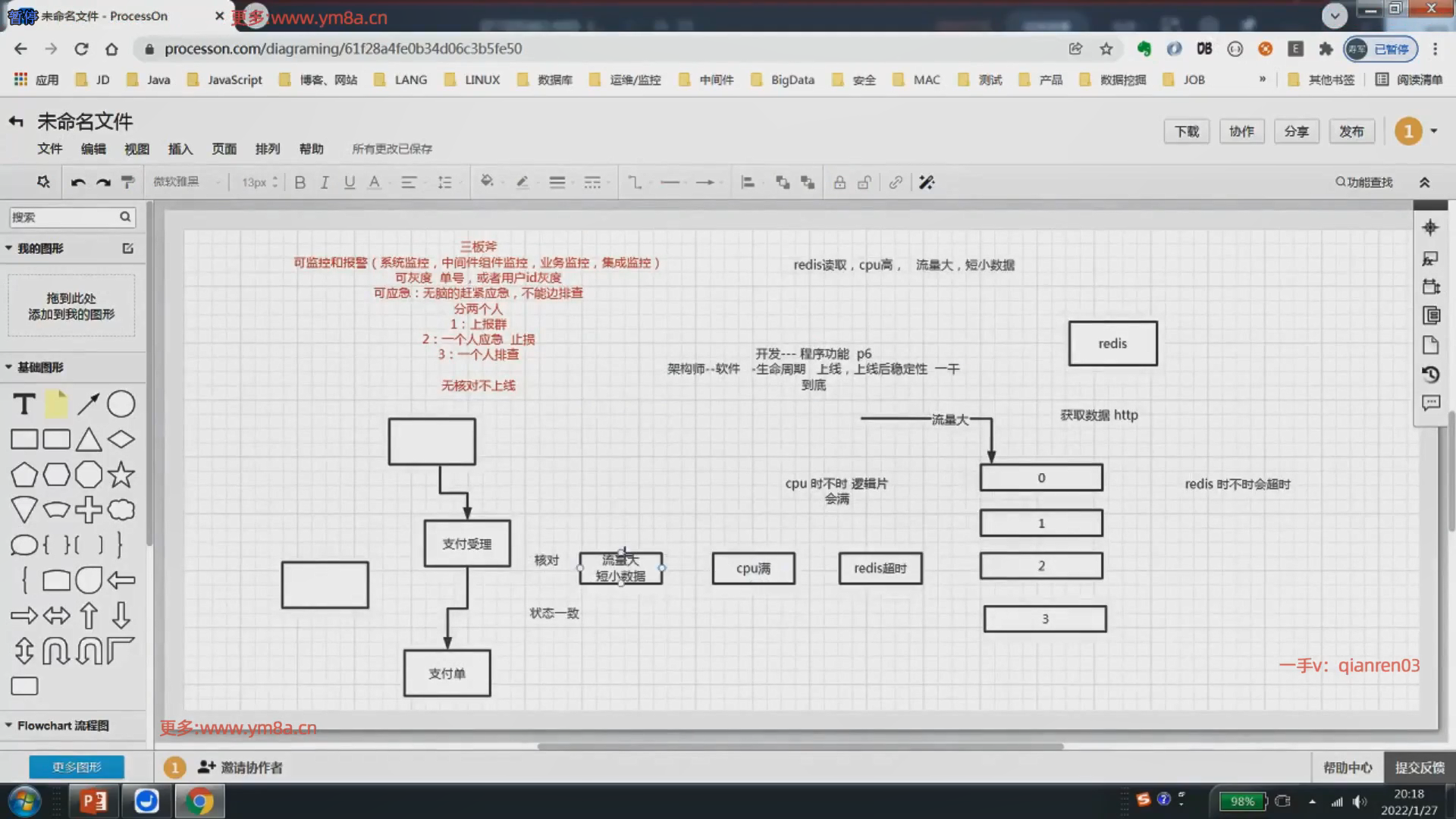
Task: Select the cloud shape in basic shapes
Action: 121,510
